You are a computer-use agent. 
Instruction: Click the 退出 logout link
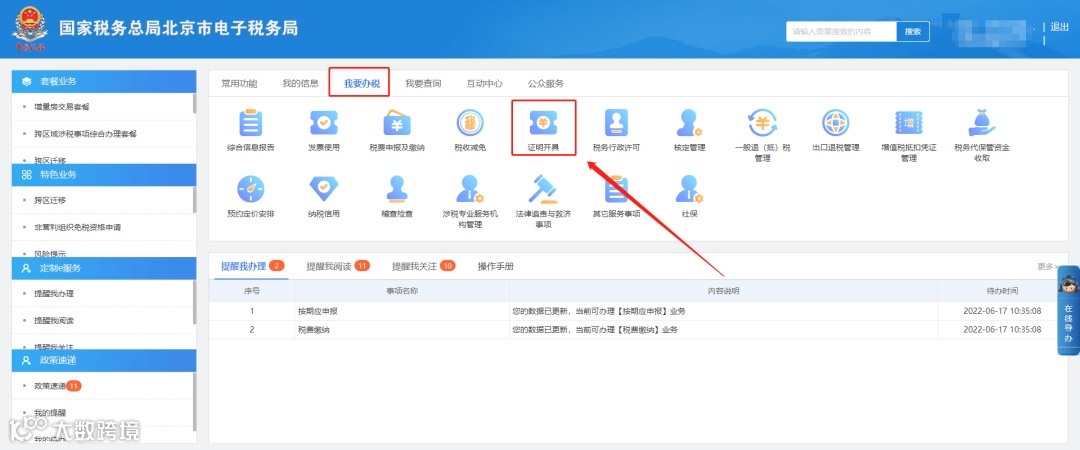click(1059, 27)
